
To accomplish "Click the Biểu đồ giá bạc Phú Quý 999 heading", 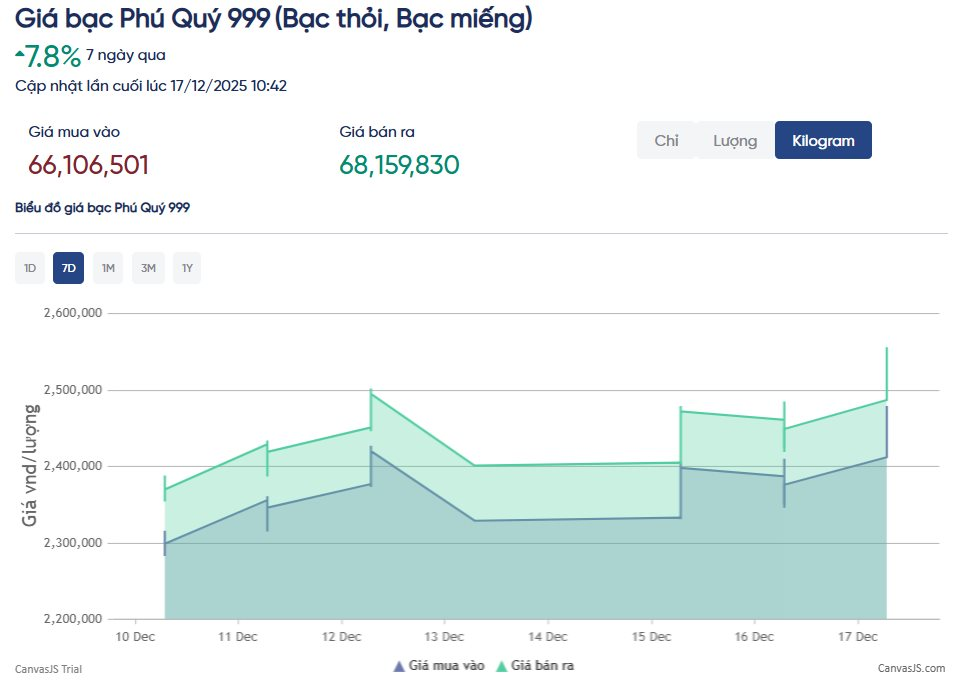I will coord(102,208).
